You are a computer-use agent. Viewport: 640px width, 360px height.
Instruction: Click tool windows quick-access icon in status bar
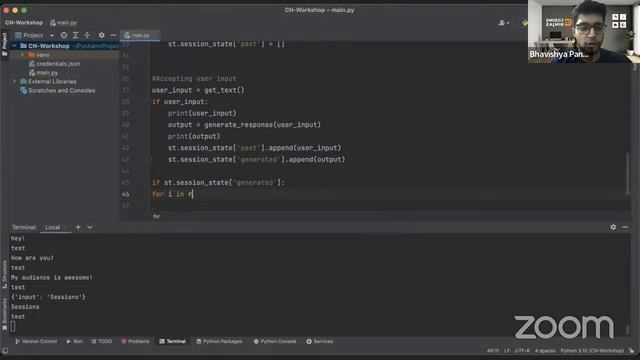[5, 351]
